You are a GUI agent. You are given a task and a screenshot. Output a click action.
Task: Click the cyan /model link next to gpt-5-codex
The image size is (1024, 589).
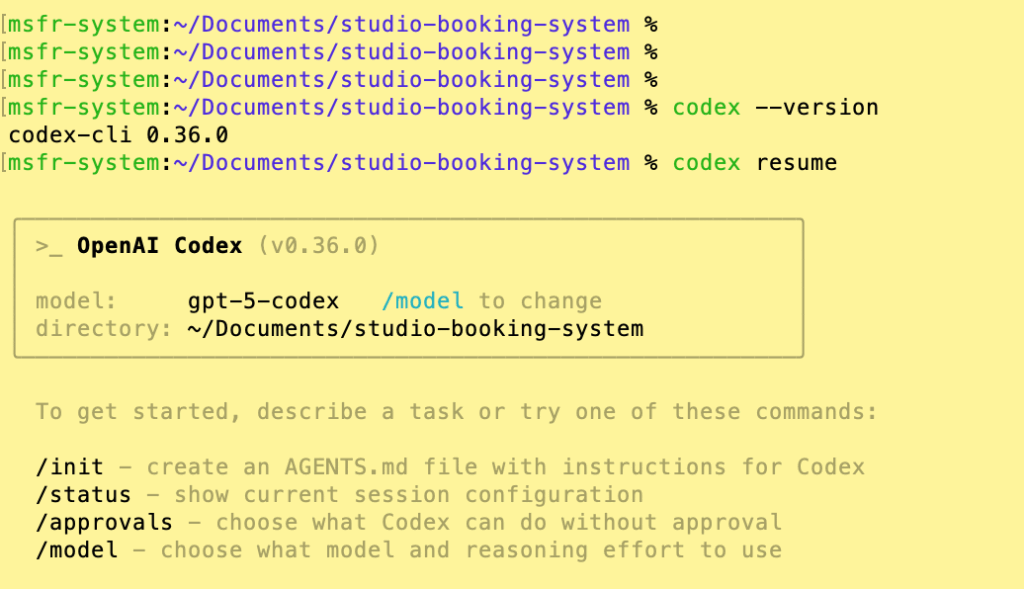point(423,301)
